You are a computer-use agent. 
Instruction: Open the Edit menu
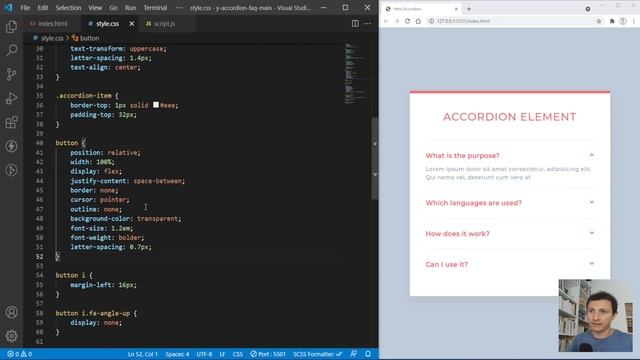(42, 7)
